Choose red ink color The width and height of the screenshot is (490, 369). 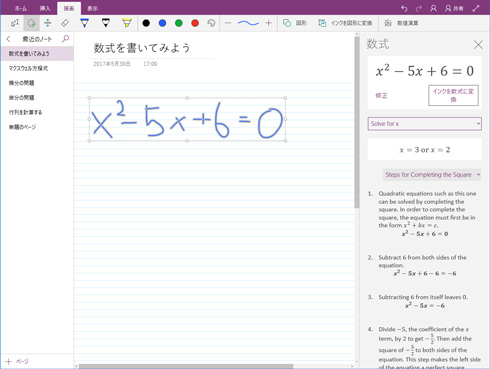pyautogui.click(x=195, y=23)
